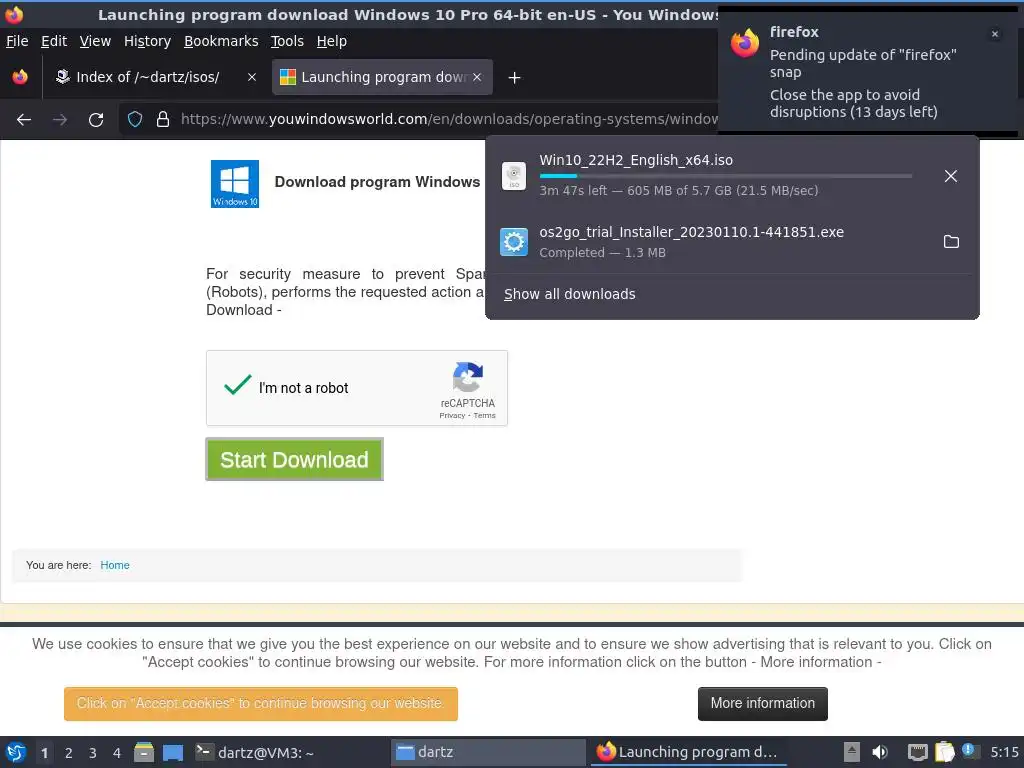This screenshot has width=1024, height=768.
Task: Click the Windows 10 logo image
Action: [235, 184]
